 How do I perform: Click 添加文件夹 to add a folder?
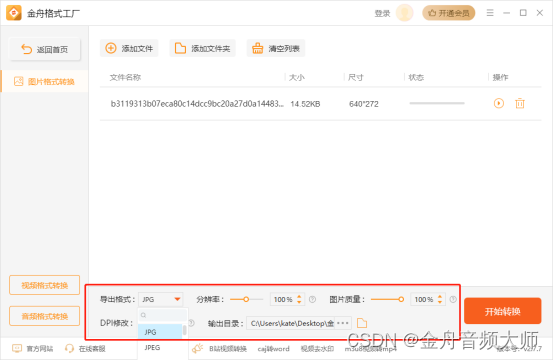[202, 48]
